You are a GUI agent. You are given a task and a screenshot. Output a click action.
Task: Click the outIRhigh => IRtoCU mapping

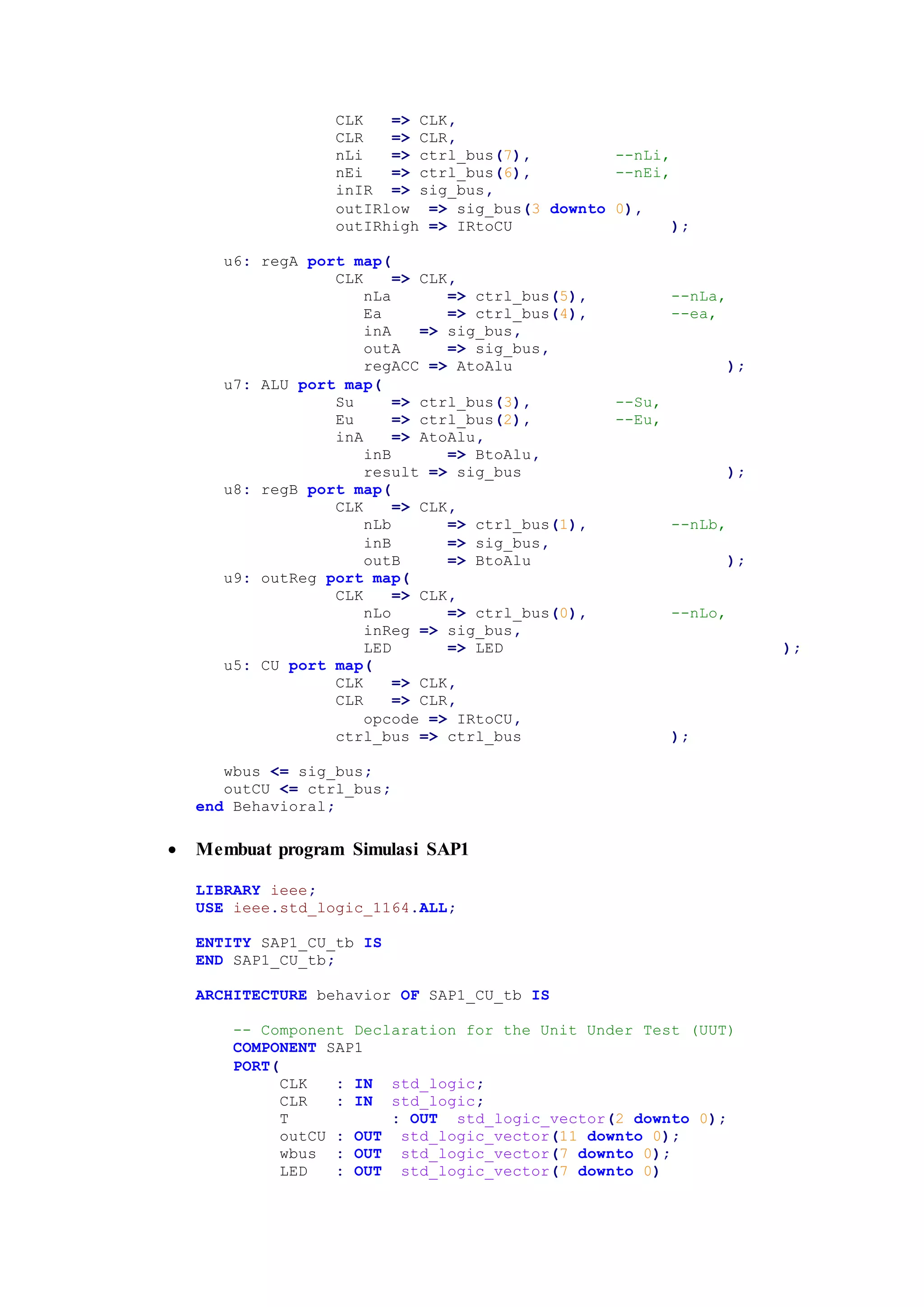[424, 227]
